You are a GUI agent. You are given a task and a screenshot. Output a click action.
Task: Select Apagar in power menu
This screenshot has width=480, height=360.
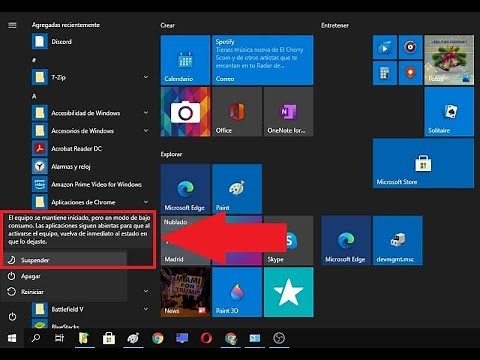point(65,276)
